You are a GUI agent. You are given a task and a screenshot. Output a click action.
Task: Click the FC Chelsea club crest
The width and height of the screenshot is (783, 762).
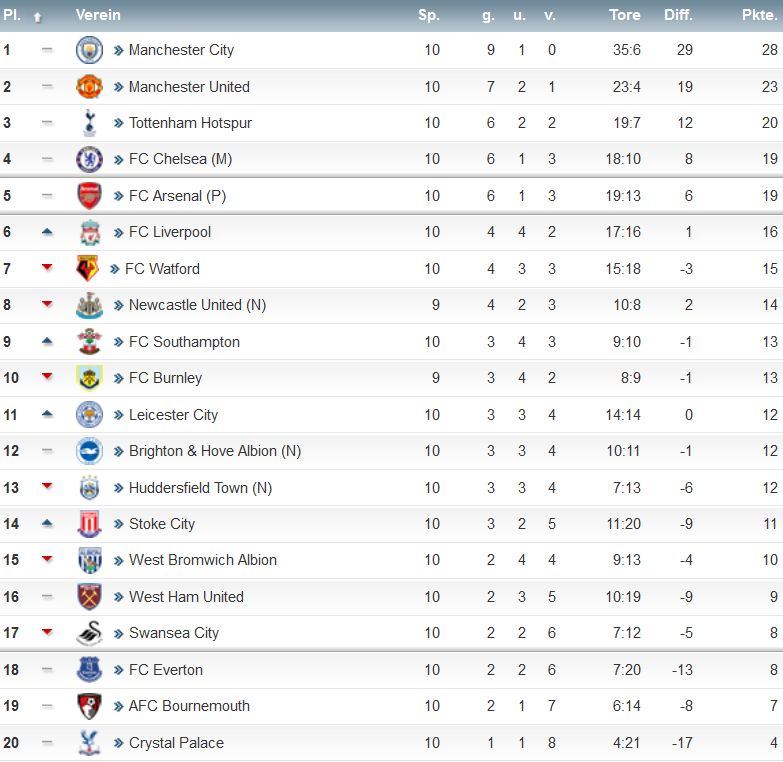click(89, 159)
